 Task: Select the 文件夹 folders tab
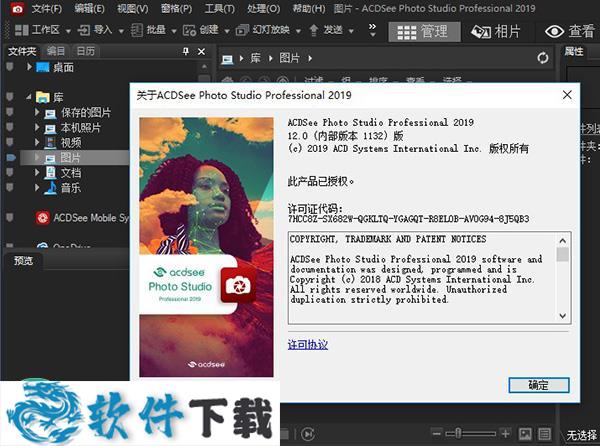point(22,51)
